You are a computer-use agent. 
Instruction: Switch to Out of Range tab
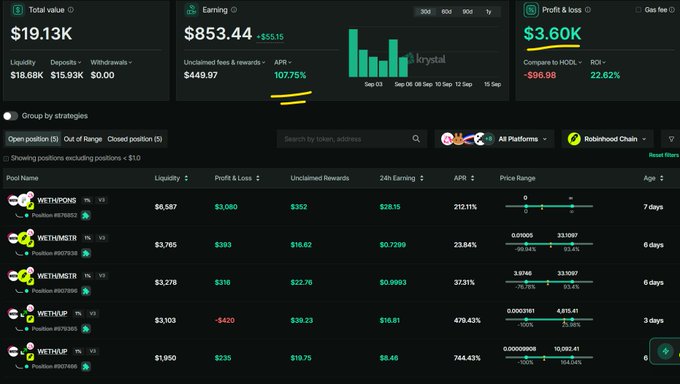coord(83,139)
